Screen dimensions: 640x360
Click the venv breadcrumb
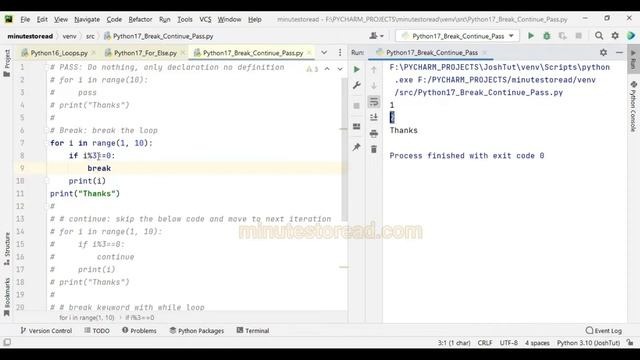click(69, 36)
